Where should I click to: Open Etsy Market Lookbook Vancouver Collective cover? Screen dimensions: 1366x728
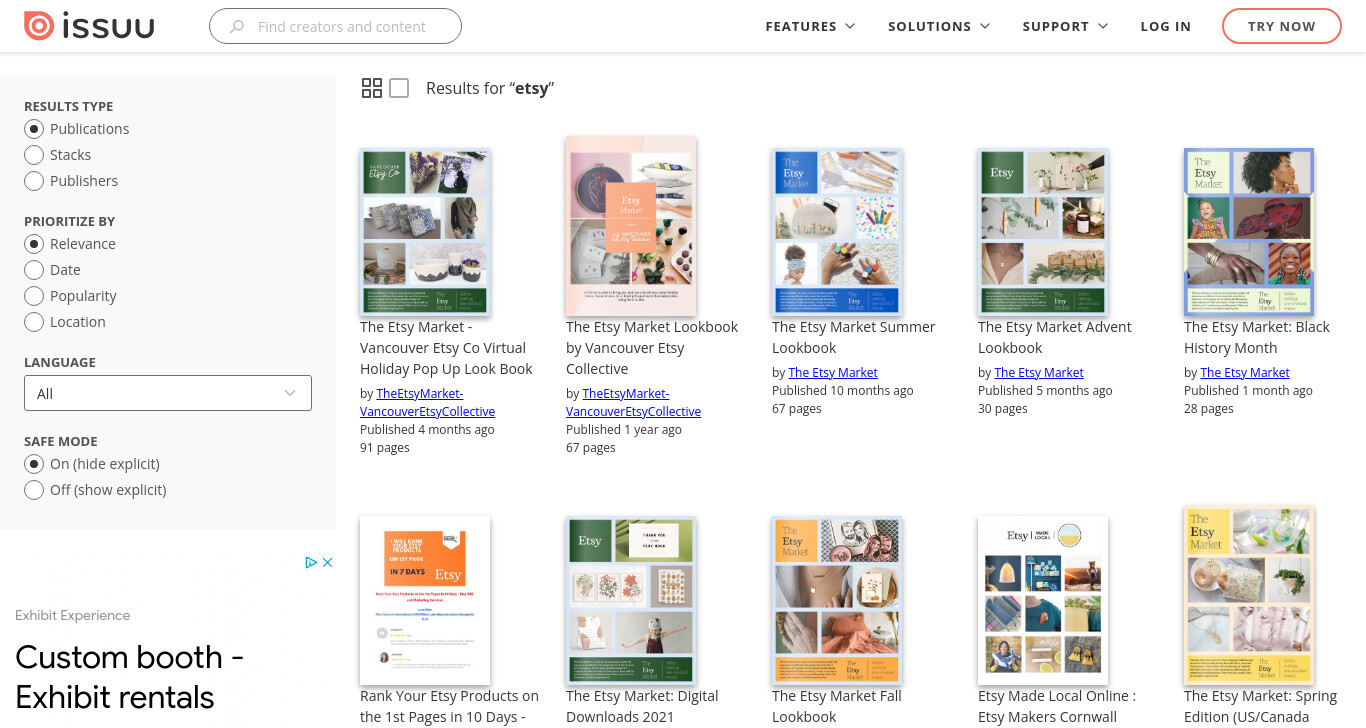click(631, 227)
